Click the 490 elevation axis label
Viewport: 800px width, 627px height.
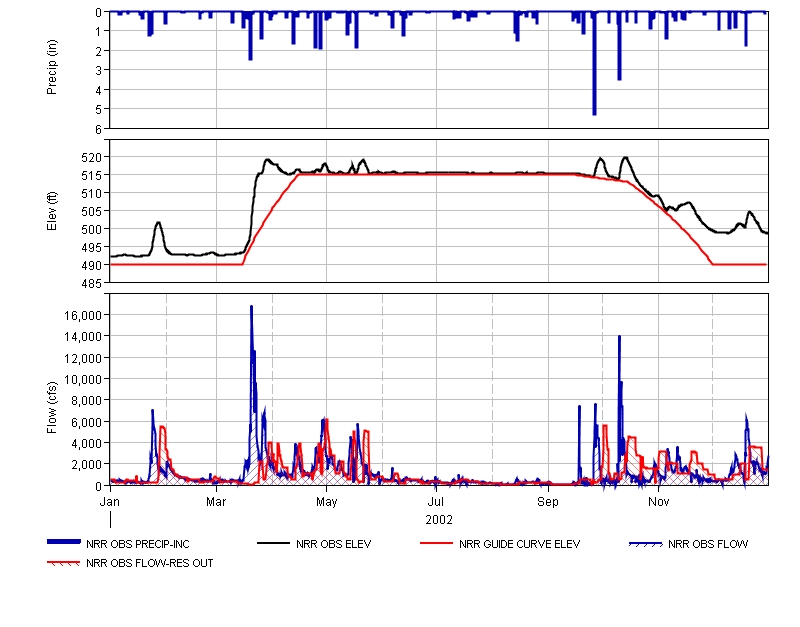click(x=92, y=265)
